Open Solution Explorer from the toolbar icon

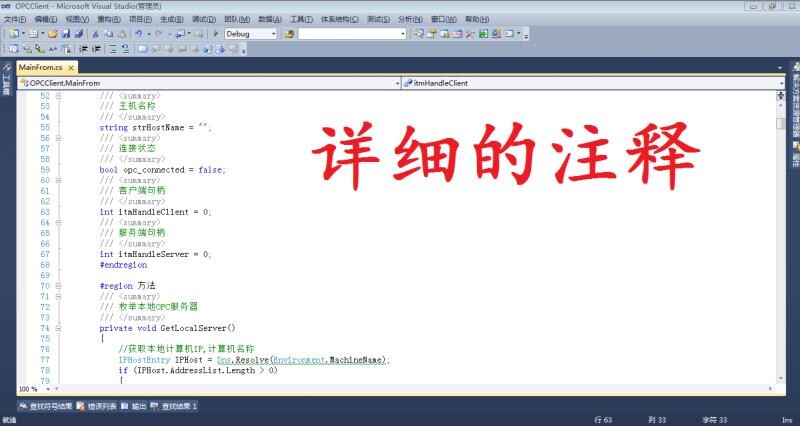pyautogui.click(x=419, y=34)
